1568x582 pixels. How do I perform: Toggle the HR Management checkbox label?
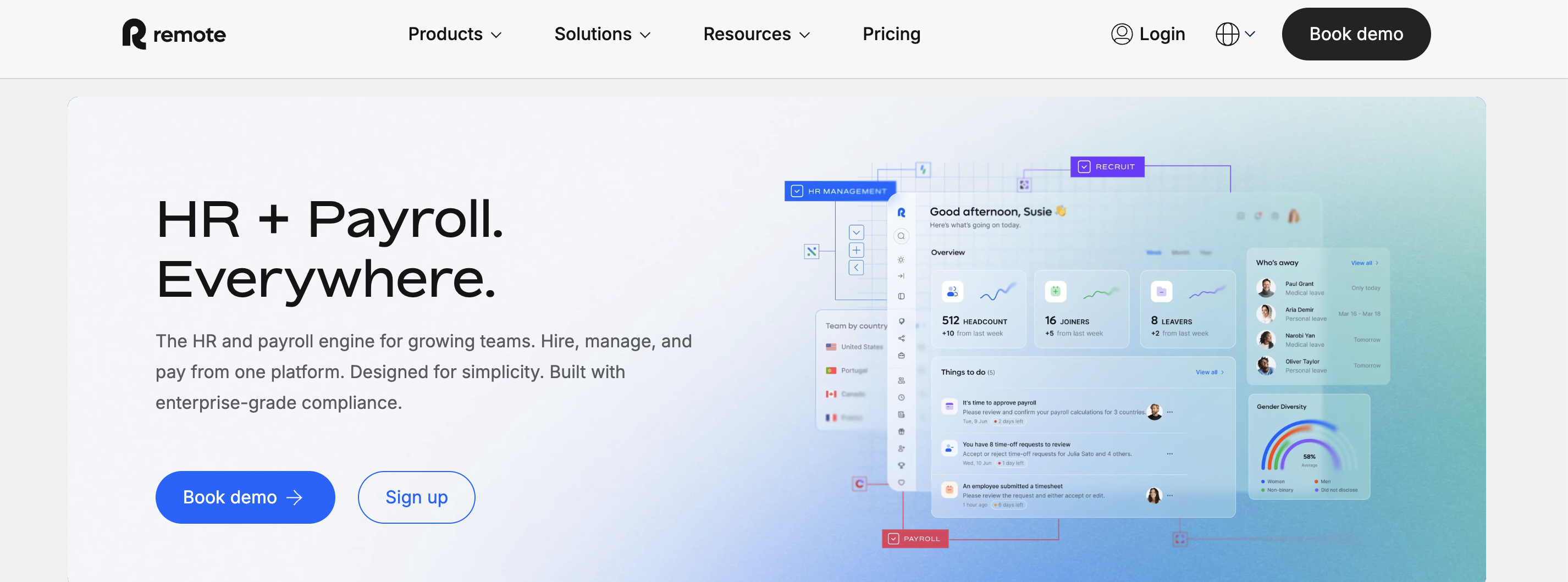click(x=840, y=191)
